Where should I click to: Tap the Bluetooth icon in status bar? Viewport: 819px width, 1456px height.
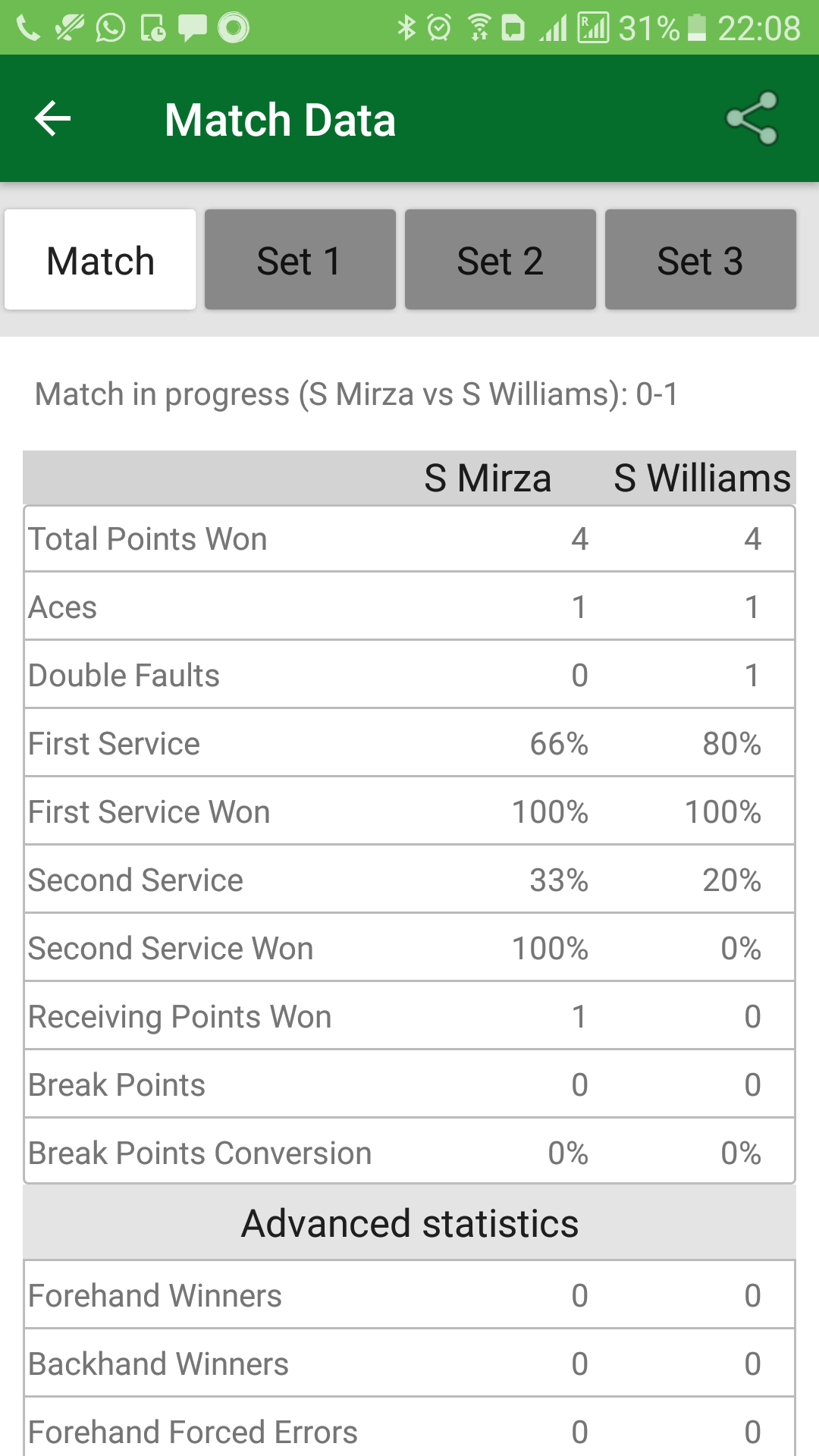pyautogui.click(x=407, y=27)
